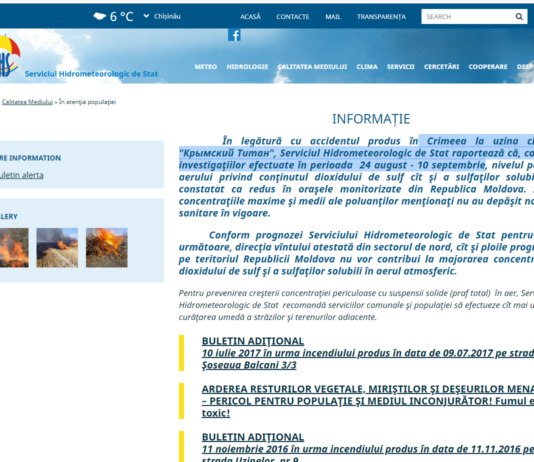Open the CALITATEA MEDIULUI navigation menu
Screen dimensions: 534x462
tap(312, 67)
